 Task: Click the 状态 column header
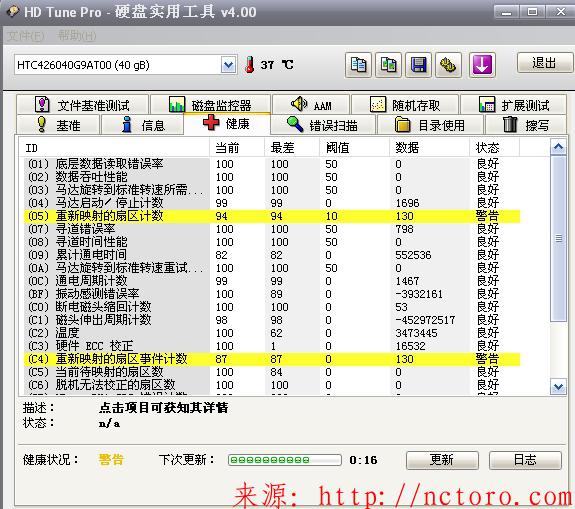pyautogui.click(x=495, y=148)
